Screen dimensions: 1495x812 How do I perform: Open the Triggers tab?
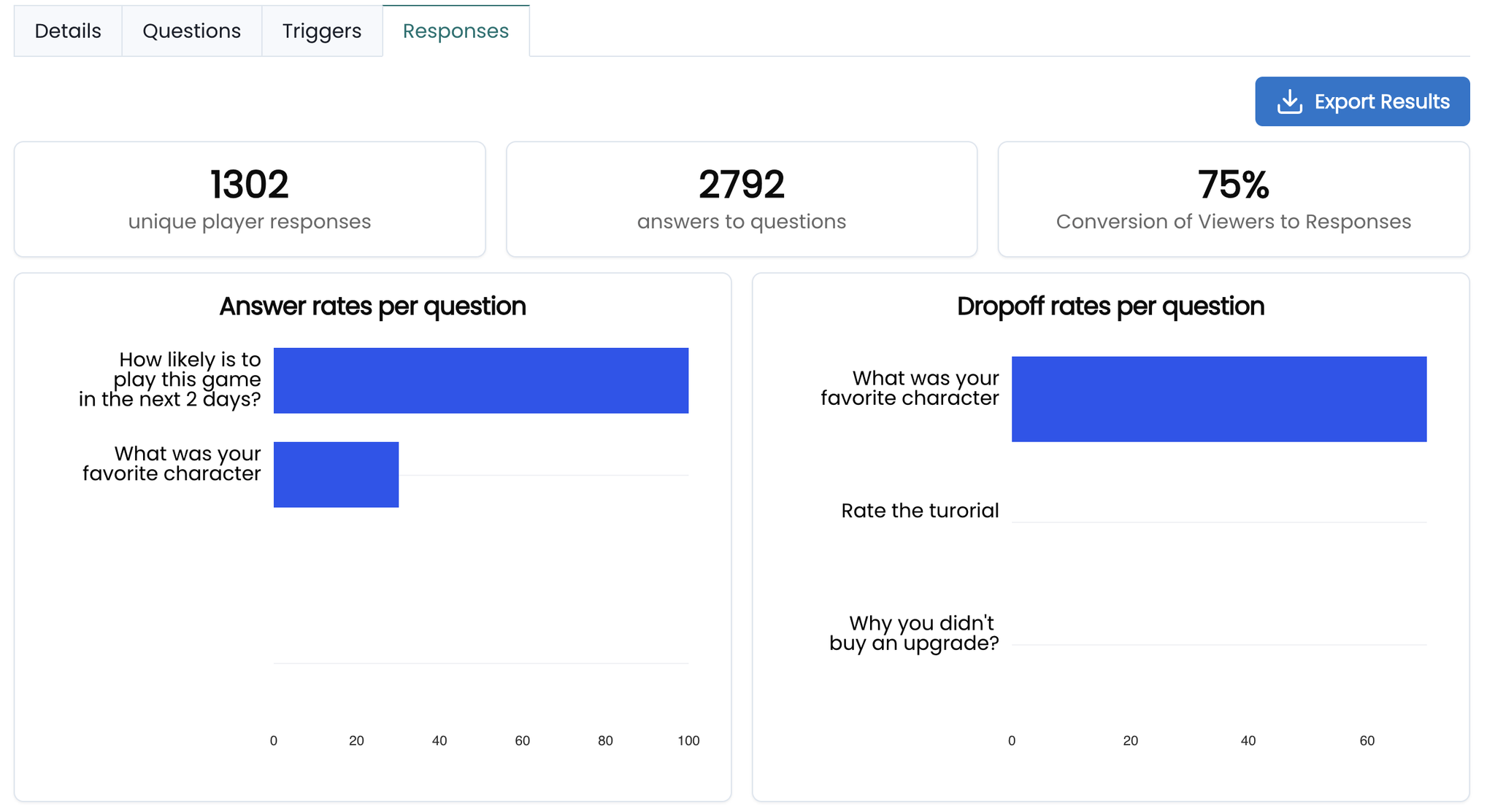click(x=321, y=31)
